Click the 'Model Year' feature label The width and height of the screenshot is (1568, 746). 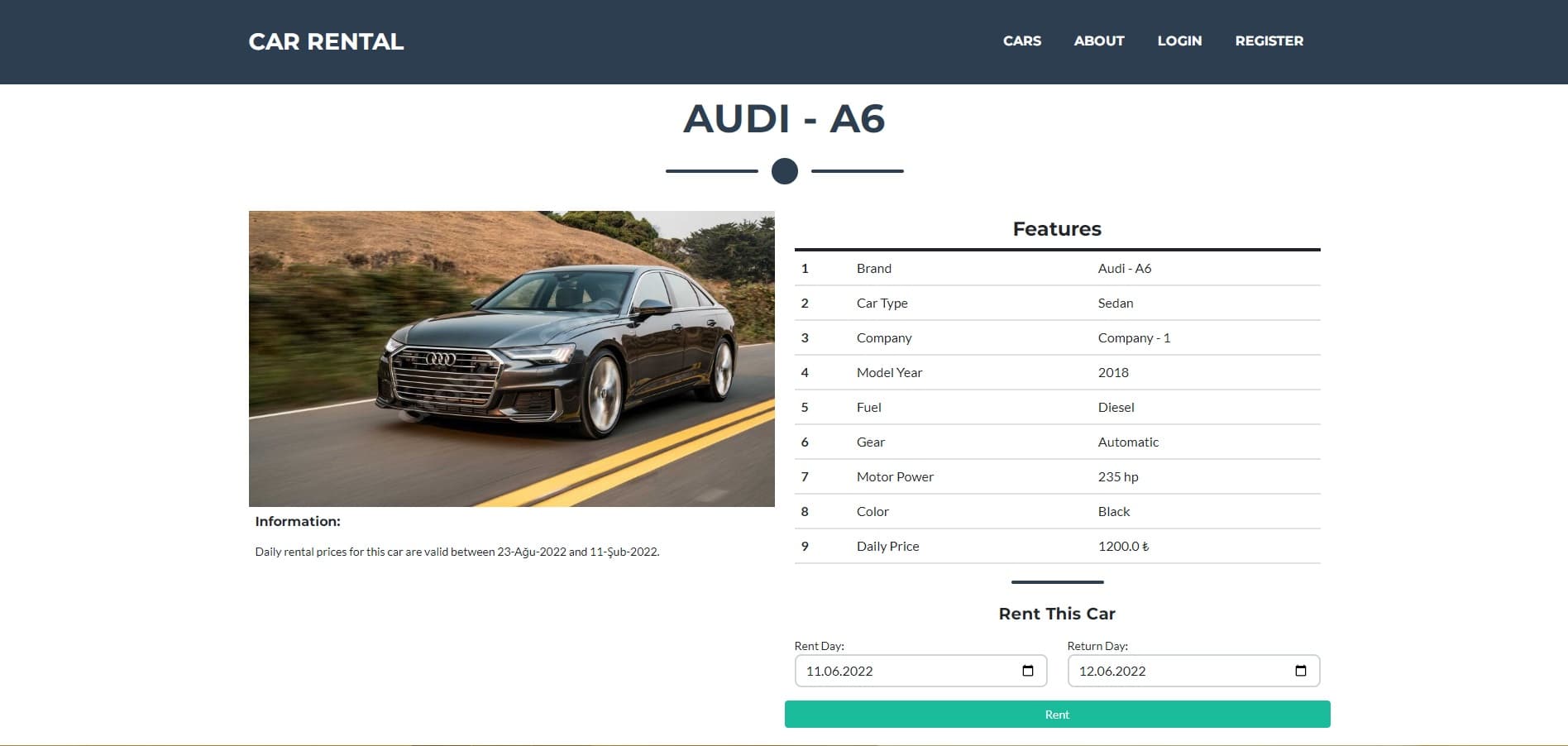click(889, 372)
